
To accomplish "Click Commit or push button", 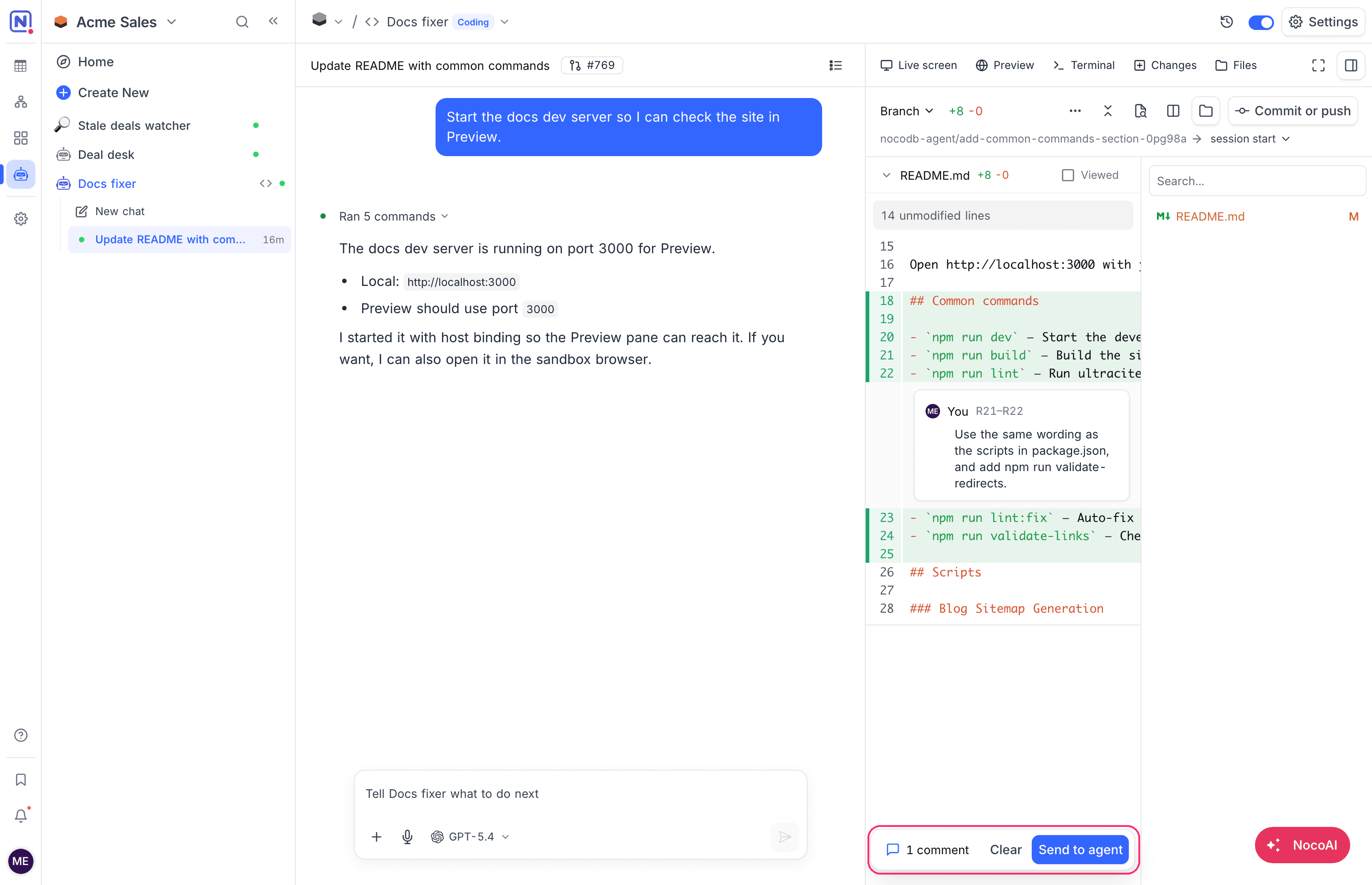I will click(1293, 111).
